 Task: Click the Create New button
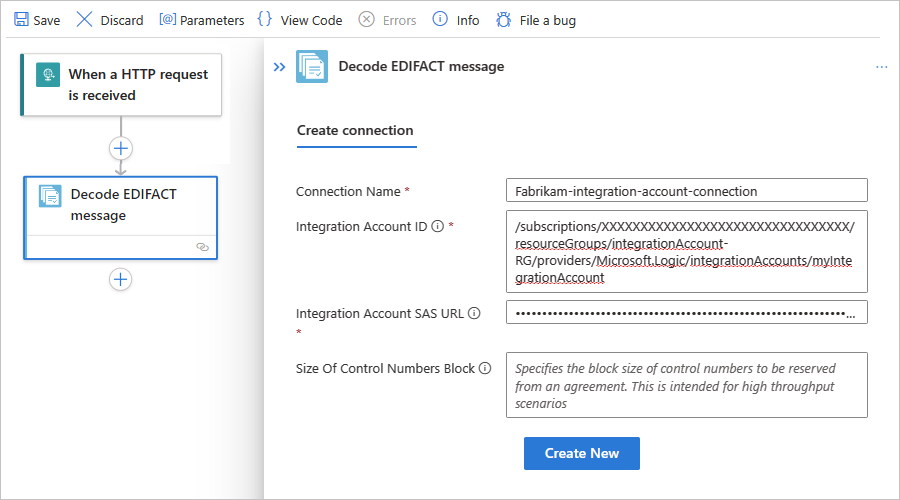(x=581, y=454)
